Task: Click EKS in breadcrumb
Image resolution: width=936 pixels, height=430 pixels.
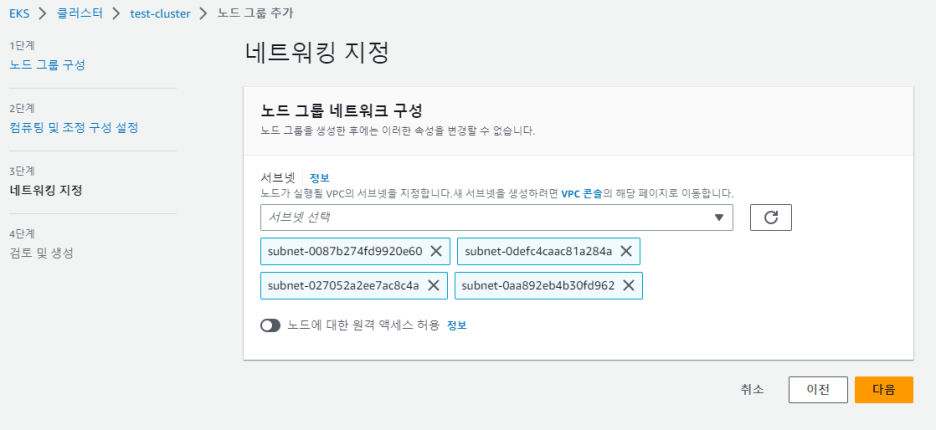Action: (19, 14)
